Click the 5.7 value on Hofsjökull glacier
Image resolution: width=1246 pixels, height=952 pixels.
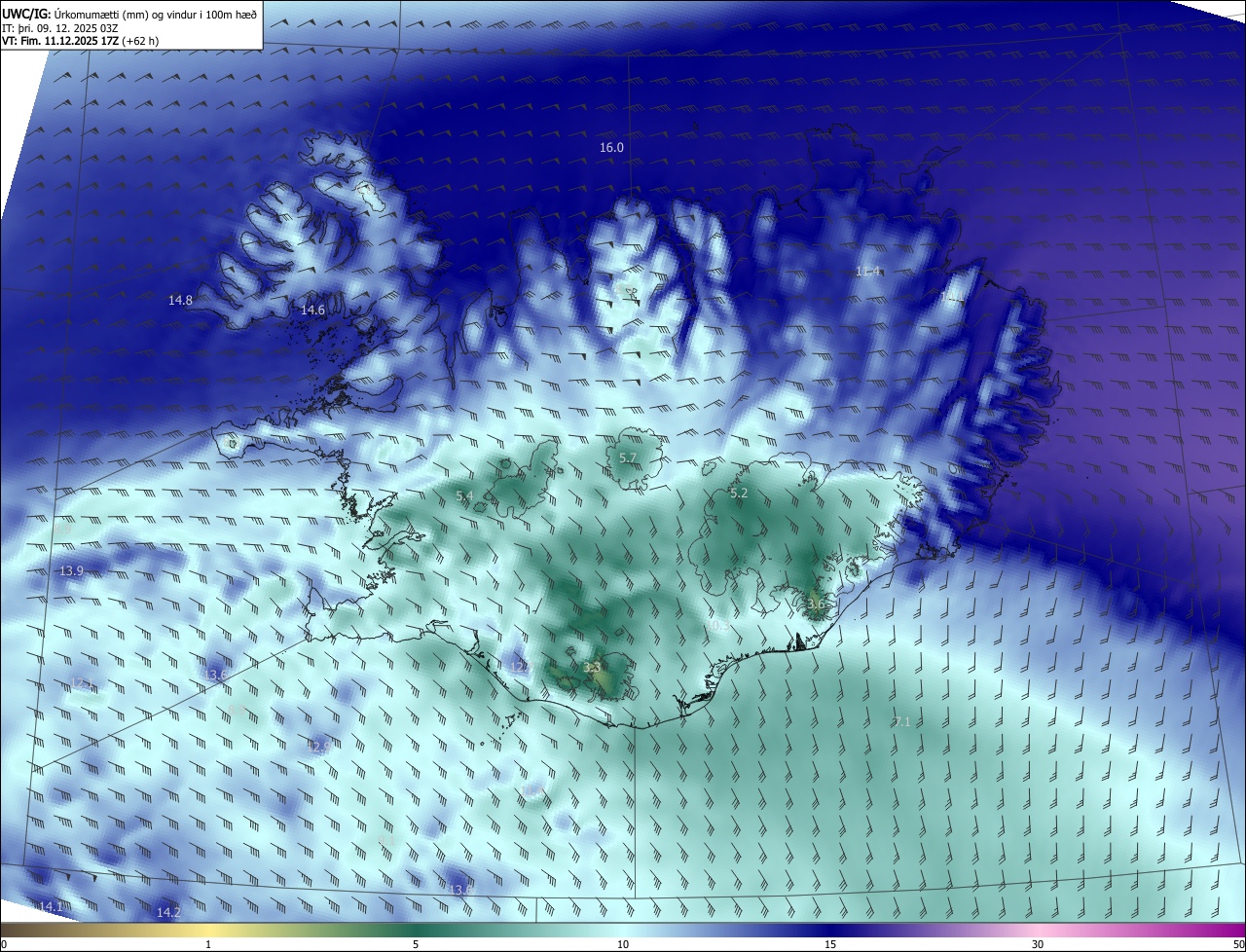click(x=628, y=458)
